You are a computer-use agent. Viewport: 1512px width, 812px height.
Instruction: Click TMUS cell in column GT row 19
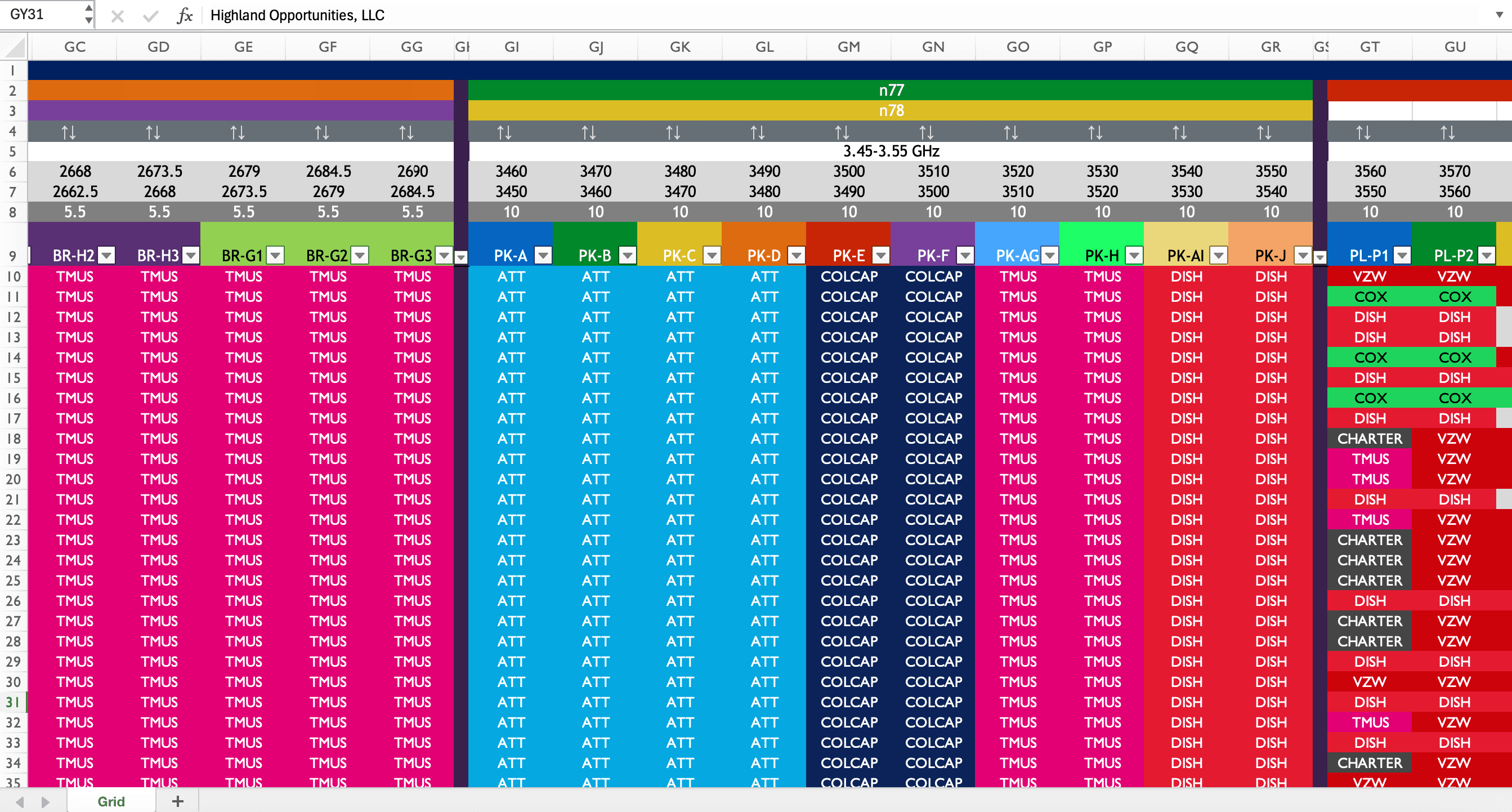click(1370, 459)
